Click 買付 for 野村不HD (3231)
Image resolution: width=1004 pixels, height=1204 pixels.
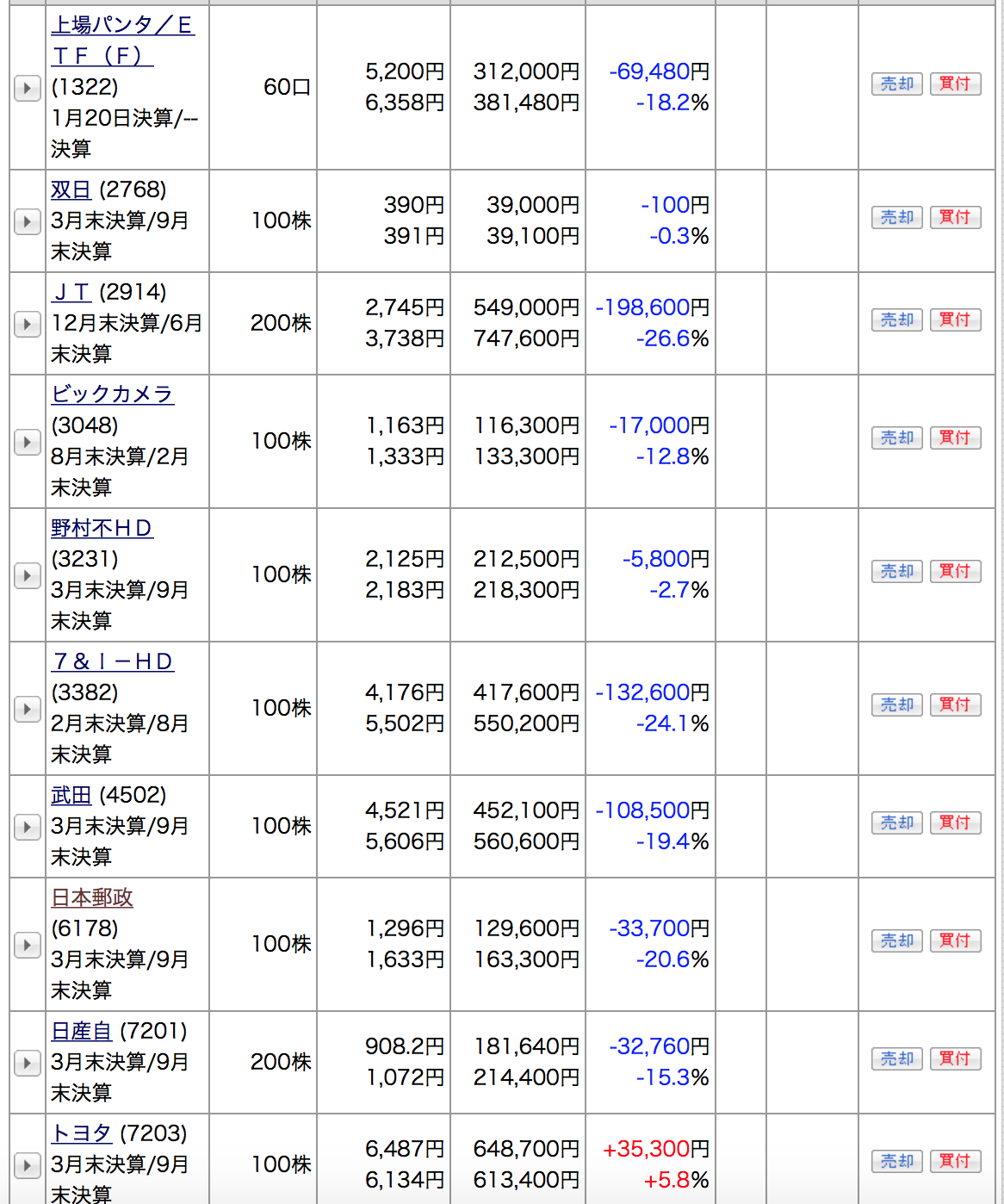point(955,571)
